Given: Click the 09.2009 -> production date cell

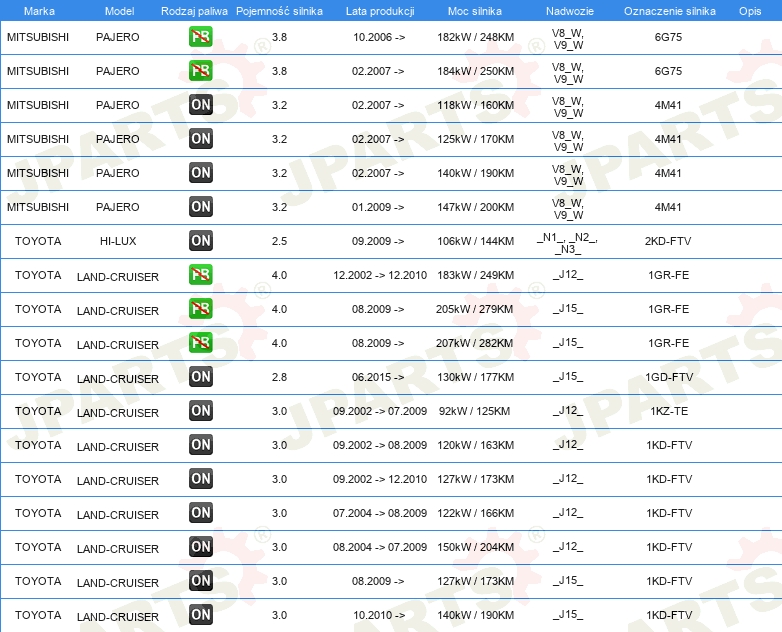Looking at the screenshot, I should [378, 241].
